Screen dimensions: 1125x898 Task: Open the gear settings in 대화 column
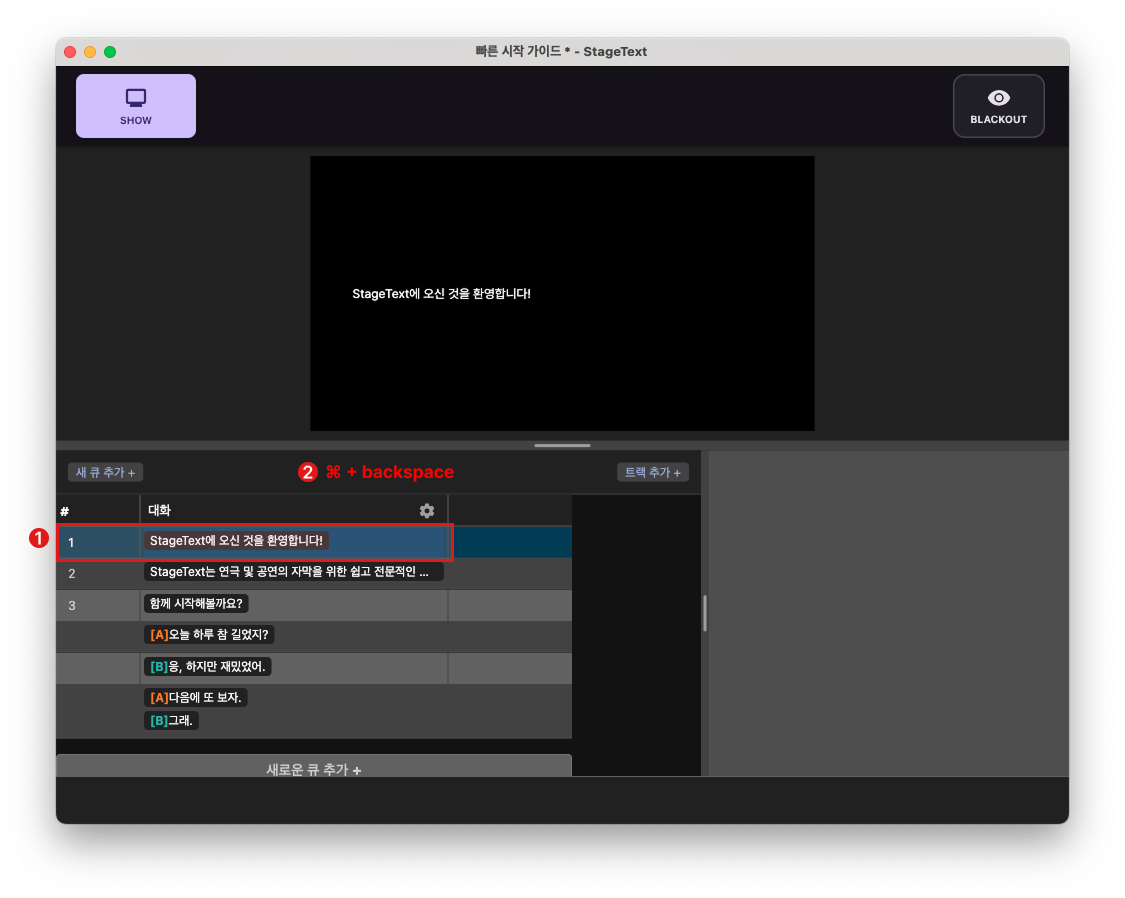427,511
